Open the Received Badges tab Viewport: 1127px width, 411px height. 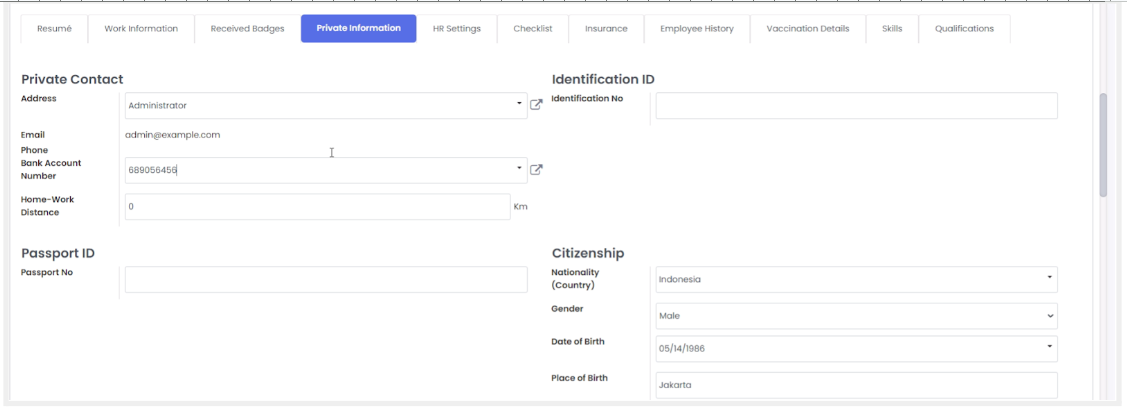[x=247, y=29]
